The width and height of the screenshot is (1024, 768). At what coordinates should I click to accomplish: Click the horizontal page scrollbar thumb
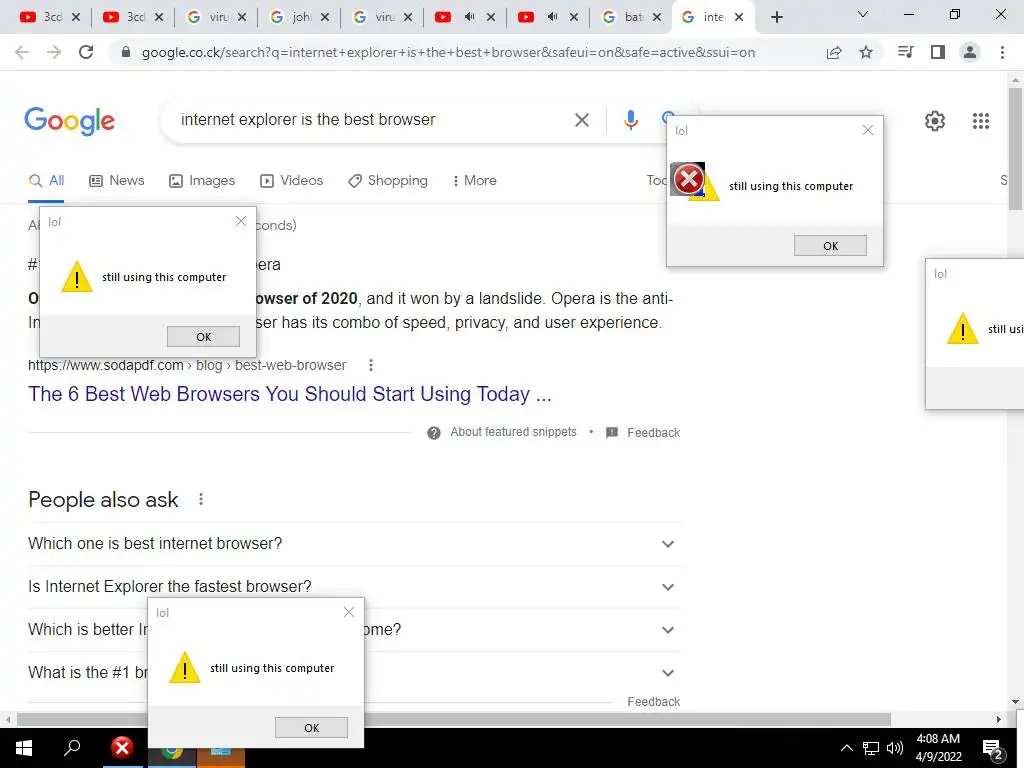(x=454, y=720)
